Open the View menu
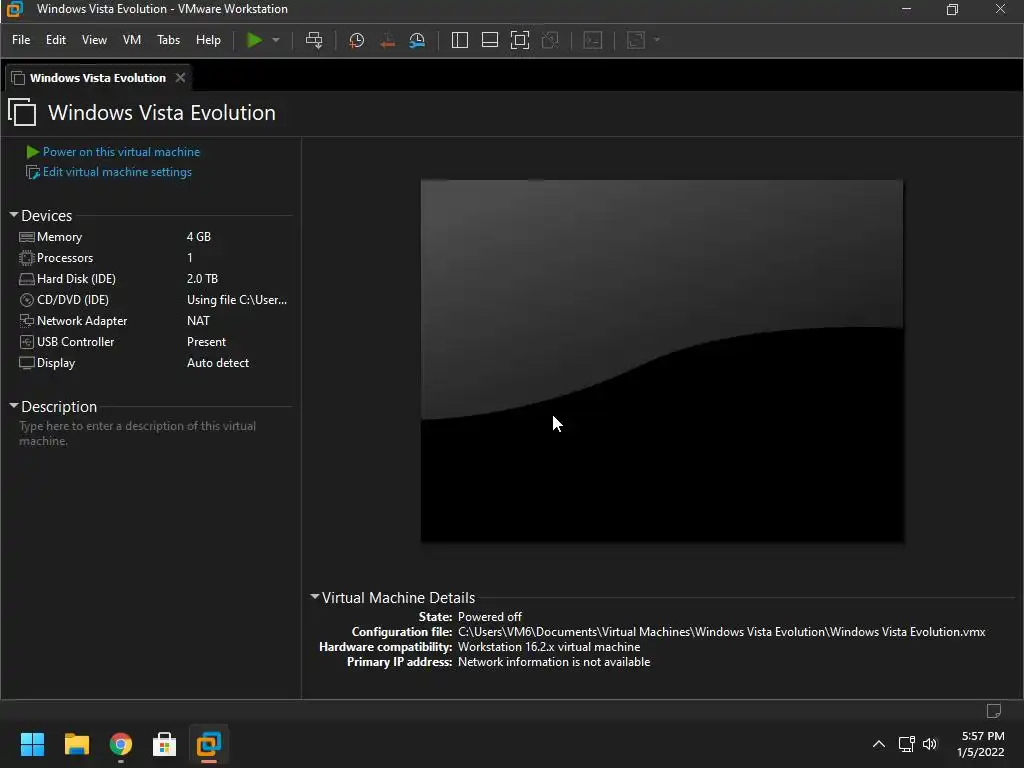This screenshot has width=1024, height=768. click(x=94, y=40)
